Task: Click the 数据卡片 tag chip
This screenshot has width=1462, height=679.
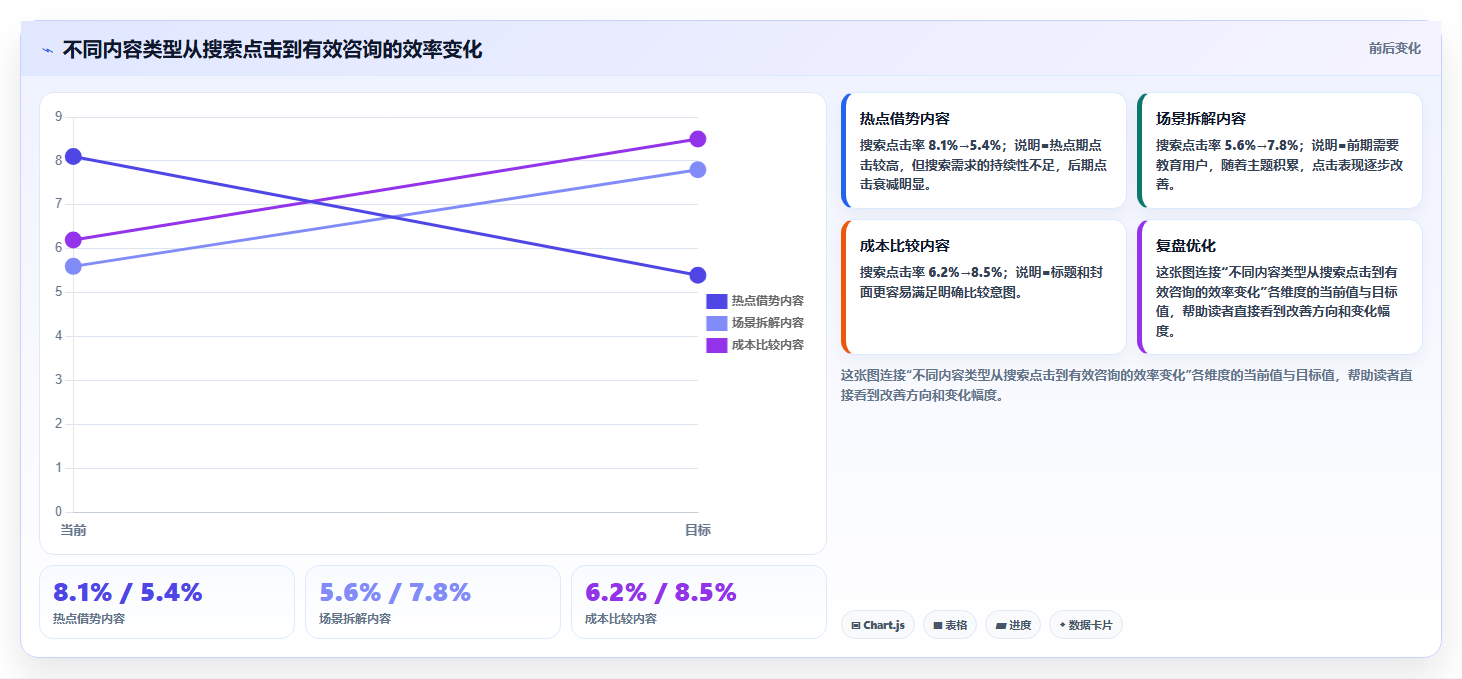Action: coord(1085,625)
